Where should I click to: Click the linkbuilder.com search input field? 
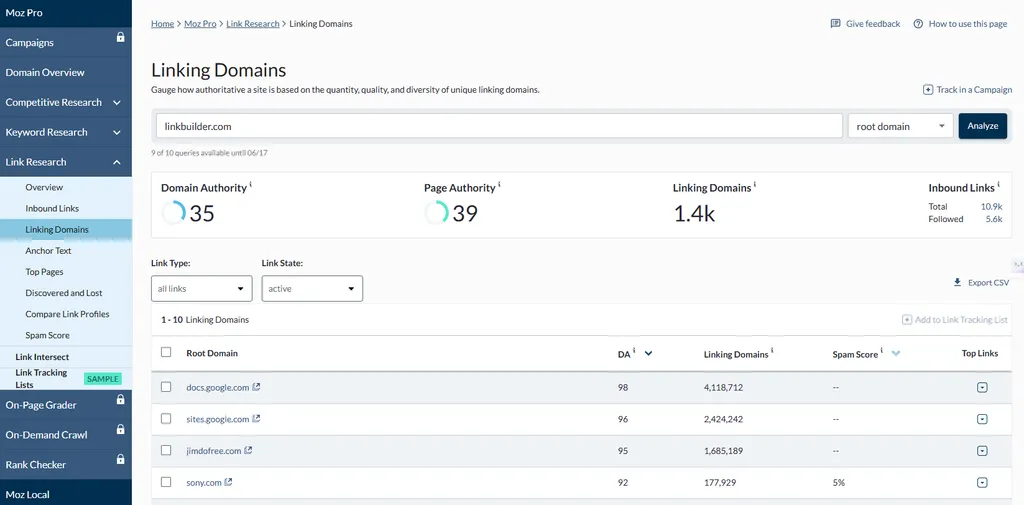(x=499, y=126)
